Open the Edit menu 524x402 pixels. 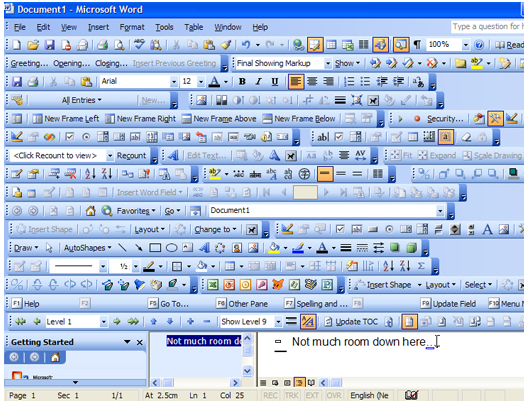(43, 27)
